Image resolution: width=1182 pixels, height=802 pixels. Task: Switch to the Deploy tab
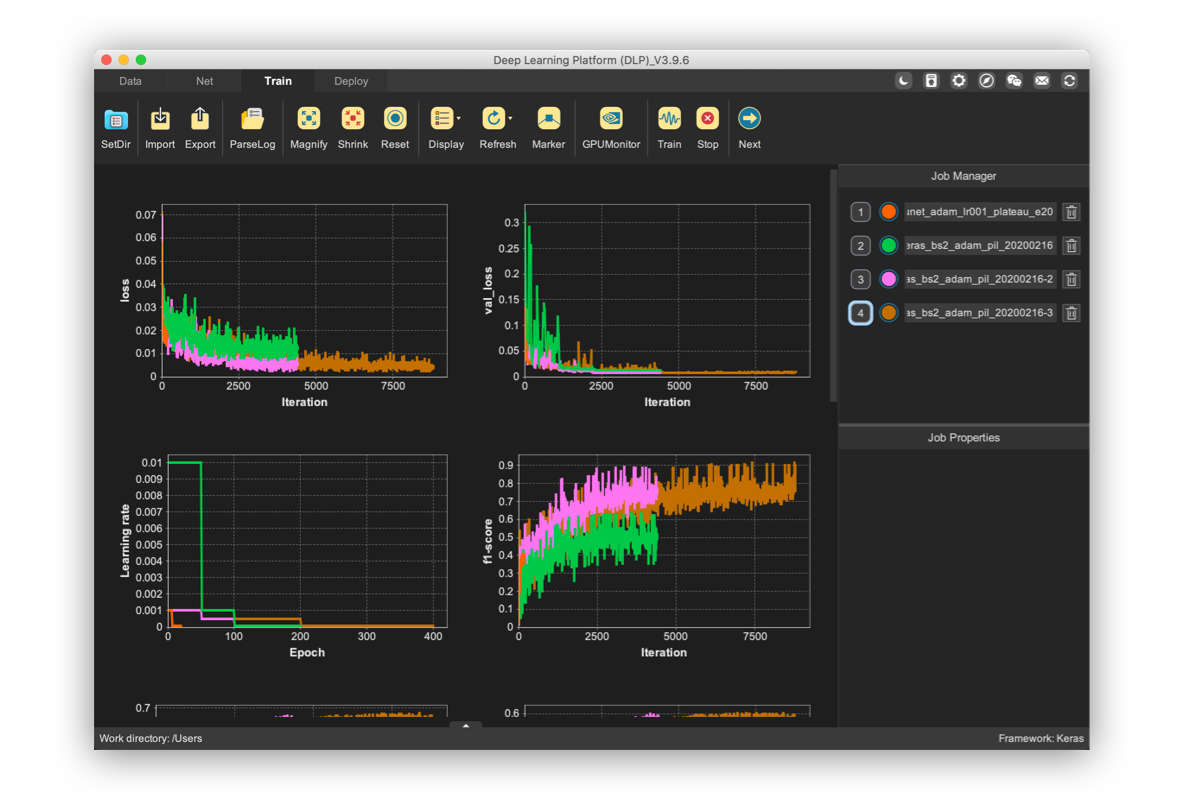click(351, 81)
